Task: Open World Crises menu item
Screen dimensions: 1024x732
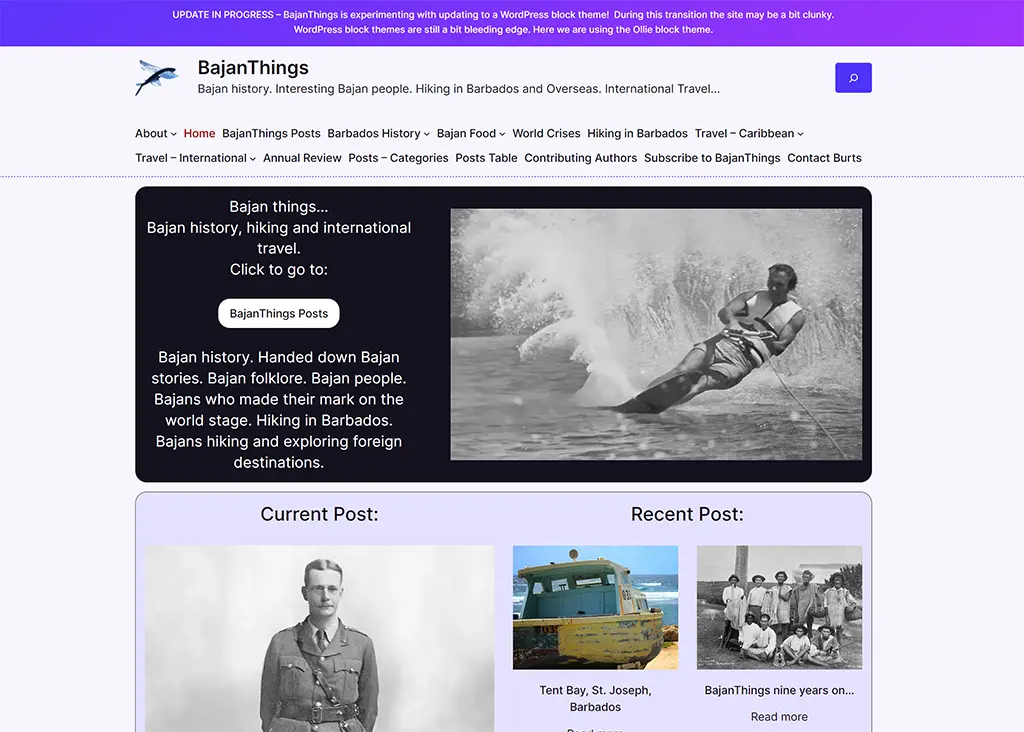Action: [x=546, y=133]
